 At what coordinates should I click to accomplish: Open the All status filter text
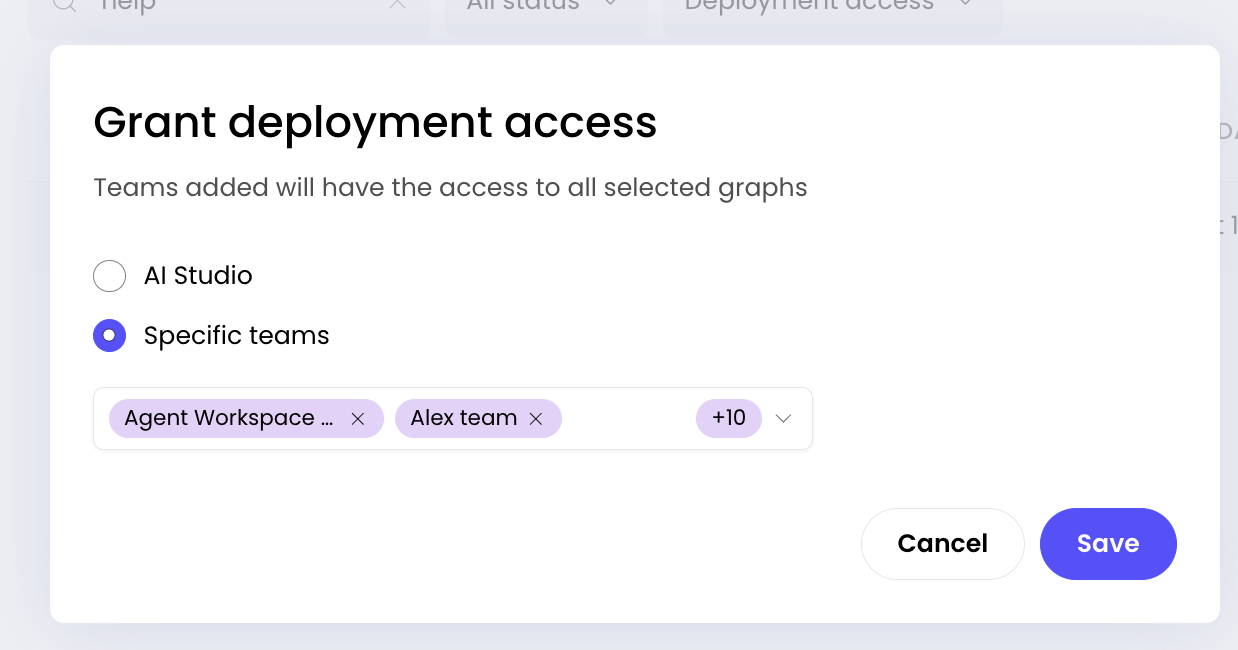point(523,5)
